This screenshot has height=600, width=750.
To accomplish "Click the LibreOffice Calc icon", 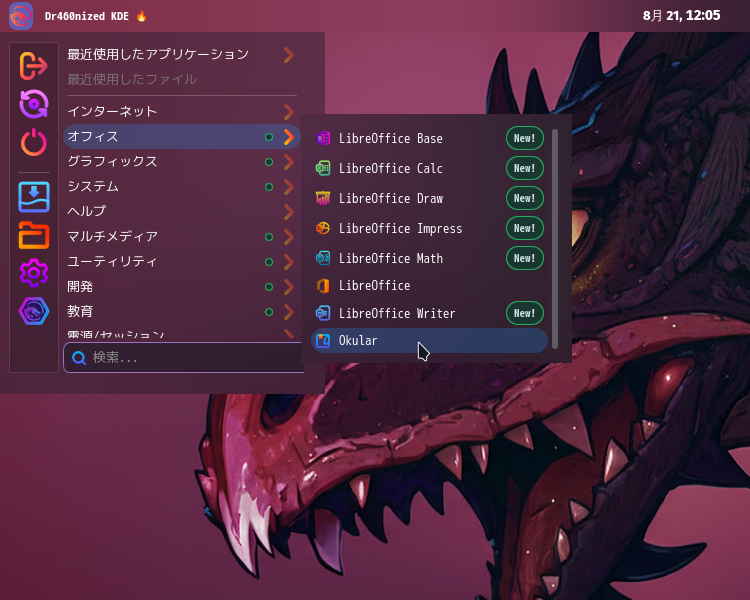I will (x=323, y=168).
